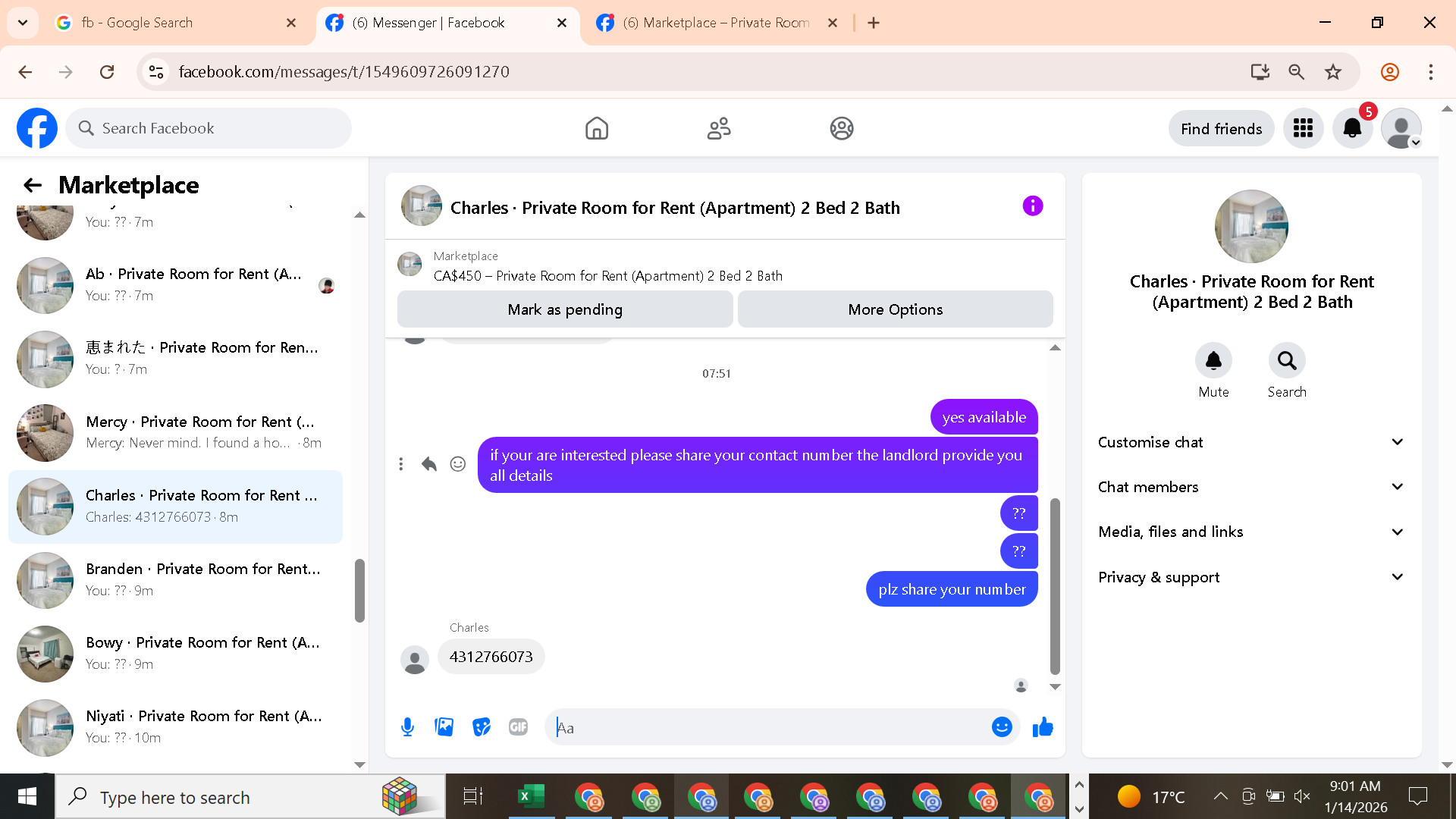The image size is (1456, 819).
Task: Open the GIF picker icon
Action: coord(518,727)
